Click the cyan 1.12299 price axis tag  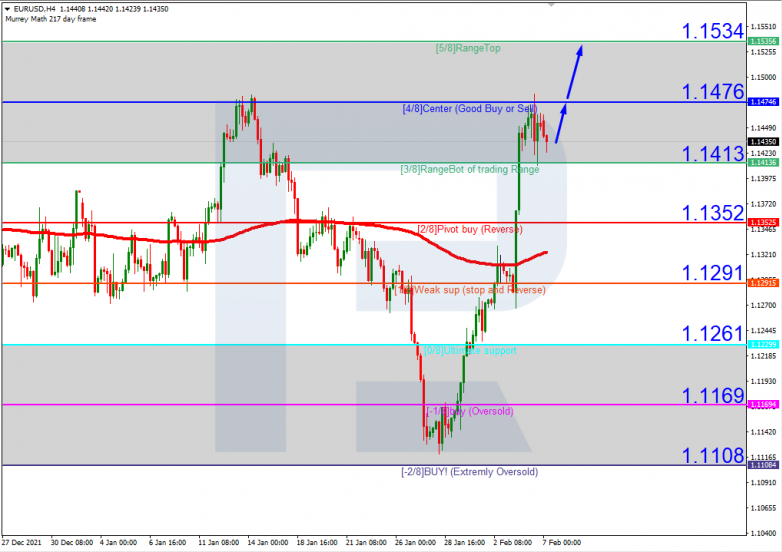point(763,344)
